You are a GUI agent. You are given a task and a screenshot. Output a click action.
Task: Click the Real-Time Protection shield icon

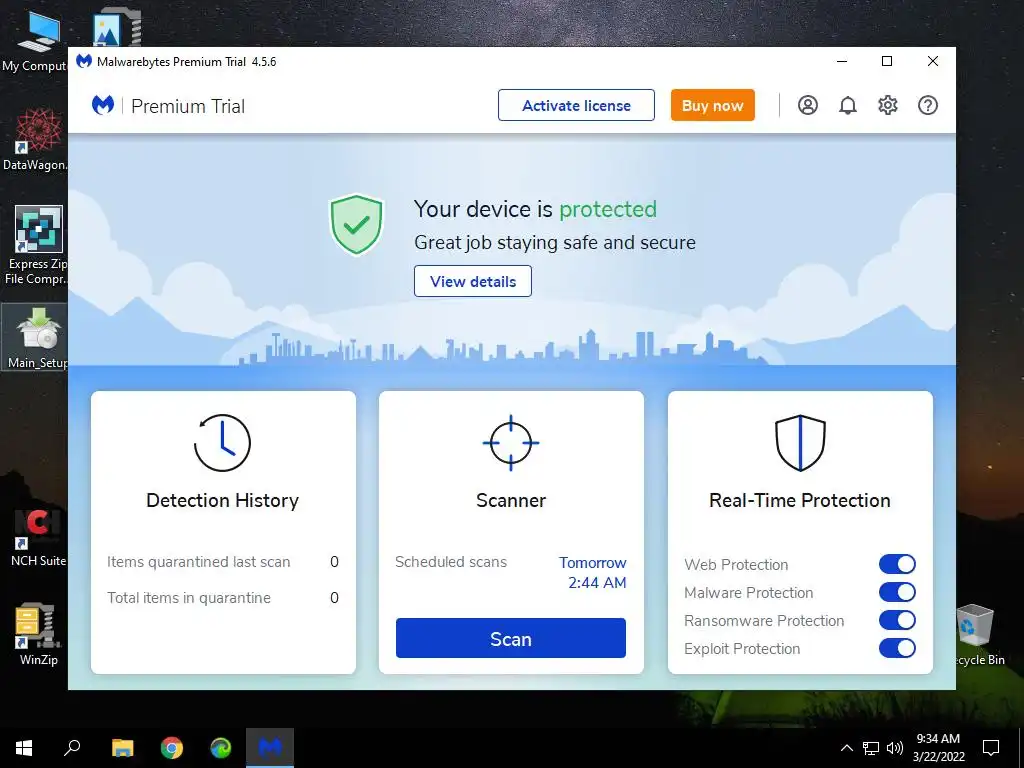800,443
